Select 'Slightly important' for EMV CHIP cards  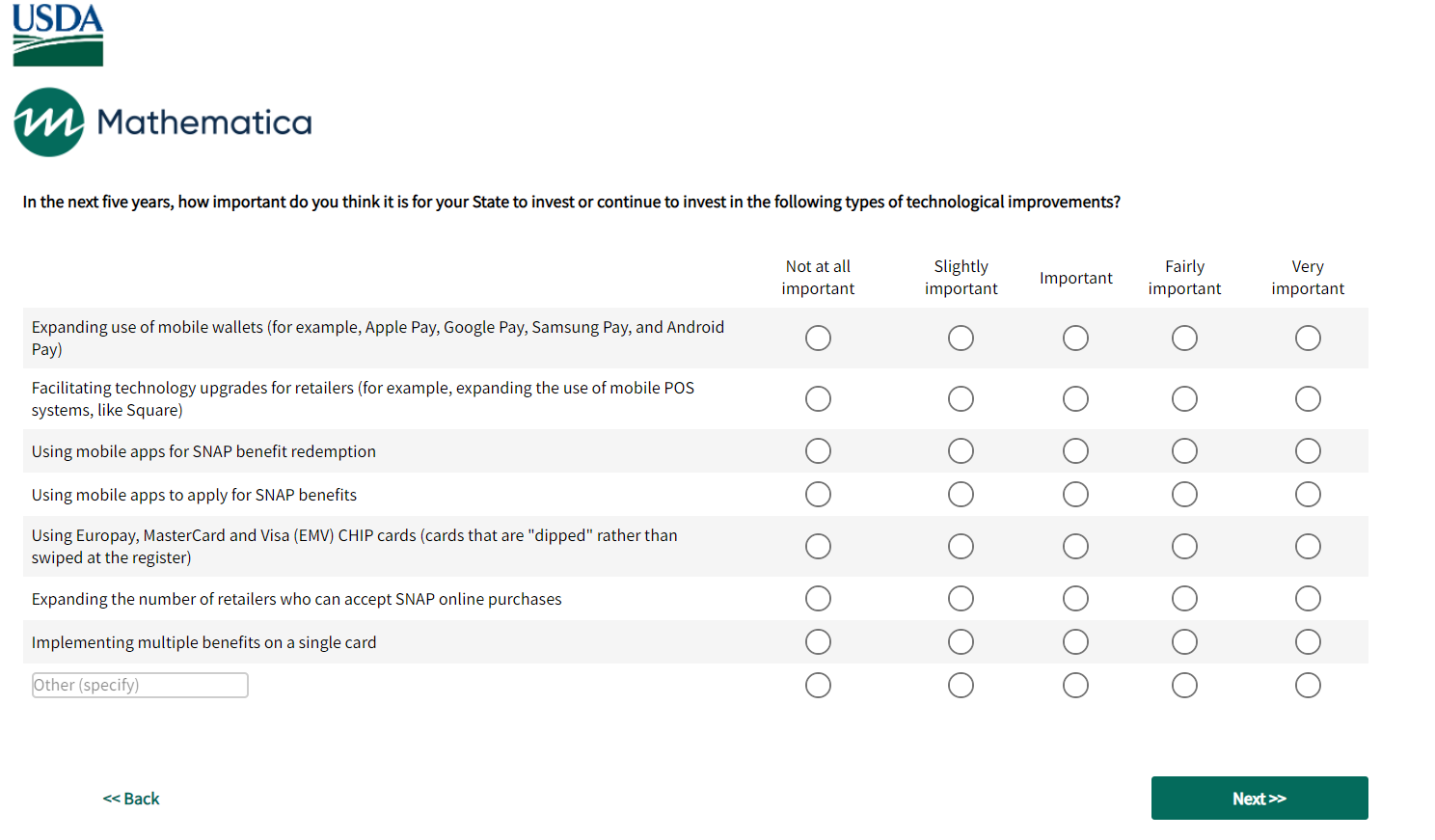coord(961,547)
